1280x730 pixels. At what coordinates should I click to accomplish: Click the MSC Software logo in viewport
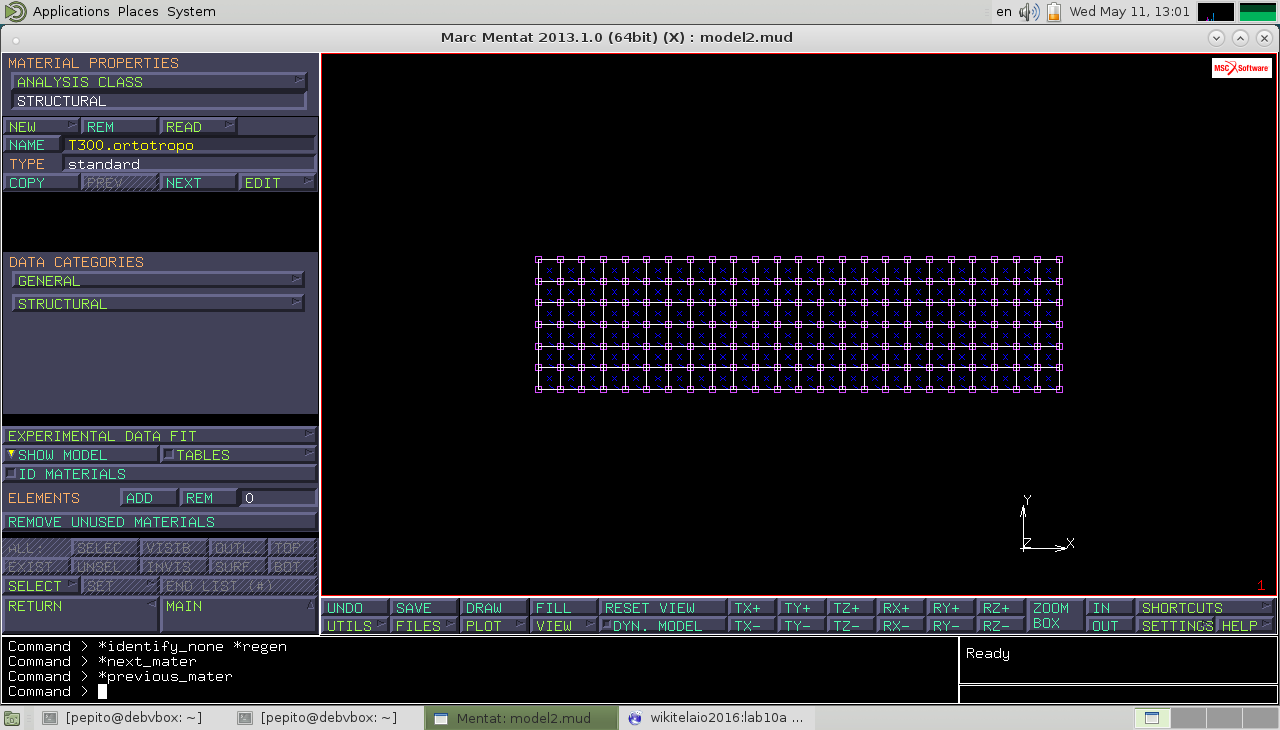[x=1241, y=68]
